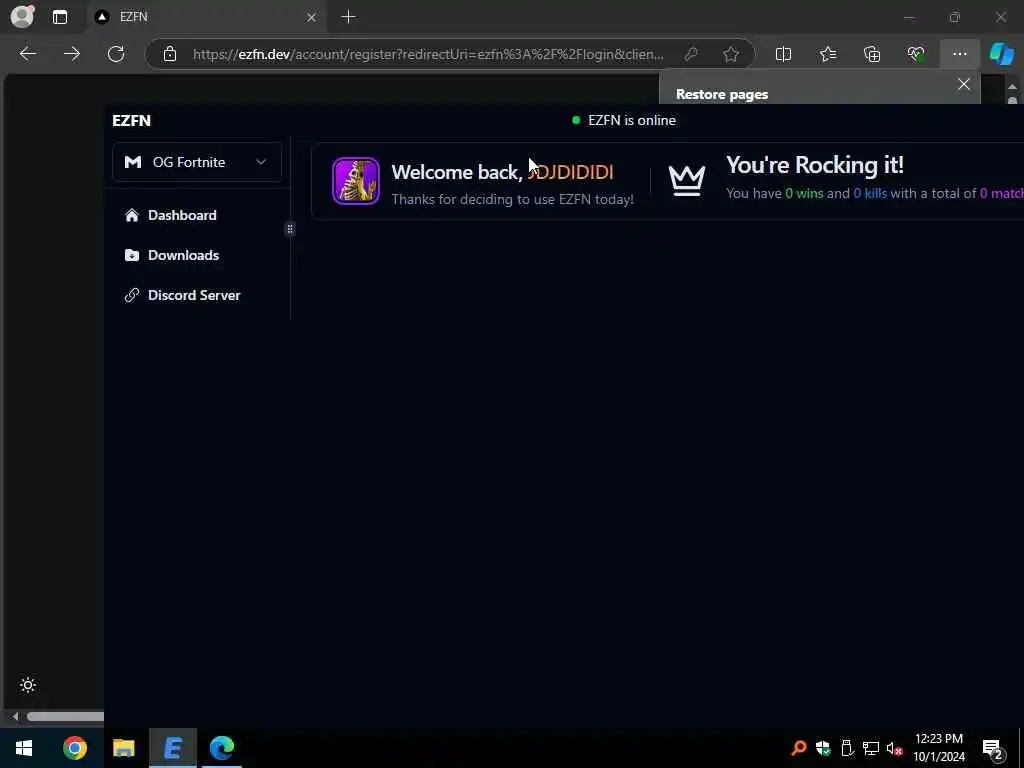Toggle the light/dark theme sun icon
This screenshot has width=1024, height=768.
tap(27, 684)
